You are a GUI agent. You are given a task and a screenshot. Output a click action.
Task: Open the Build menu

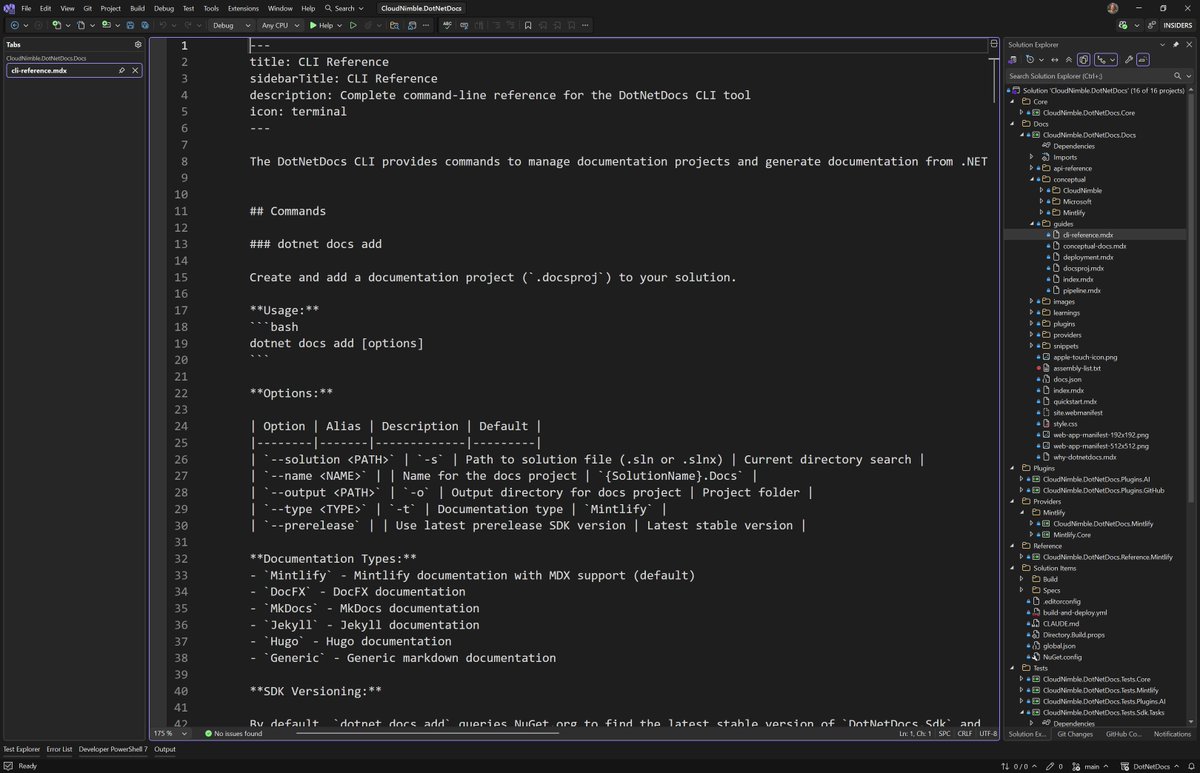click(137, 8)
